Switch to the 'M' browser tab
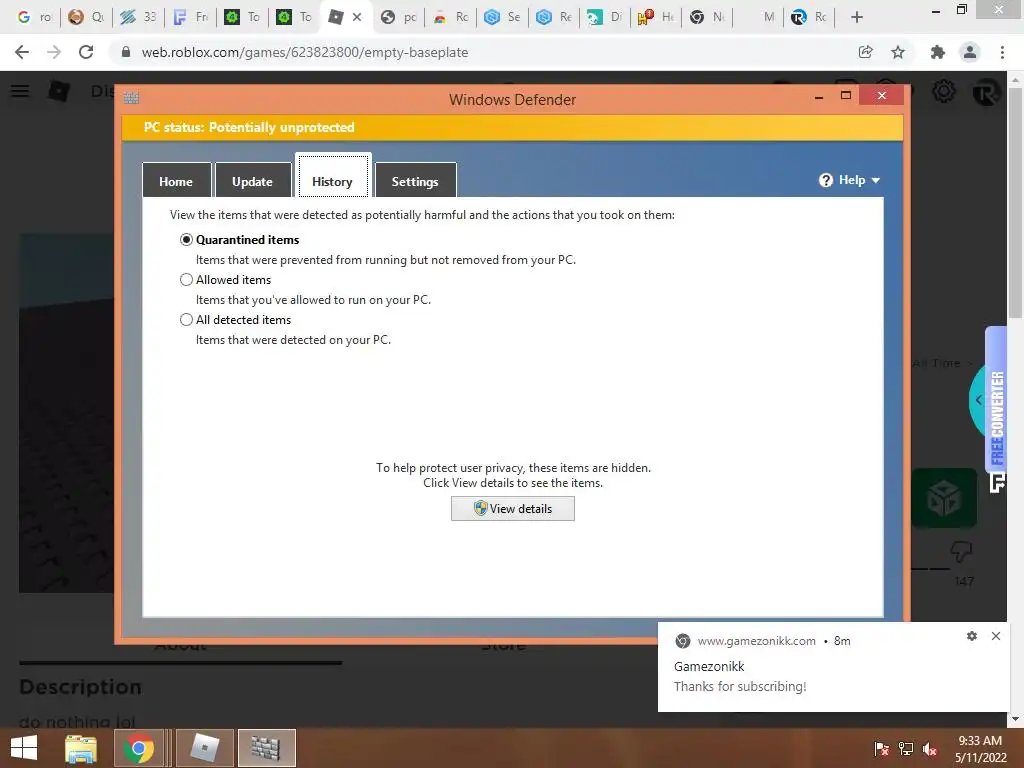The image size is (1024, 768). point(761,17)
